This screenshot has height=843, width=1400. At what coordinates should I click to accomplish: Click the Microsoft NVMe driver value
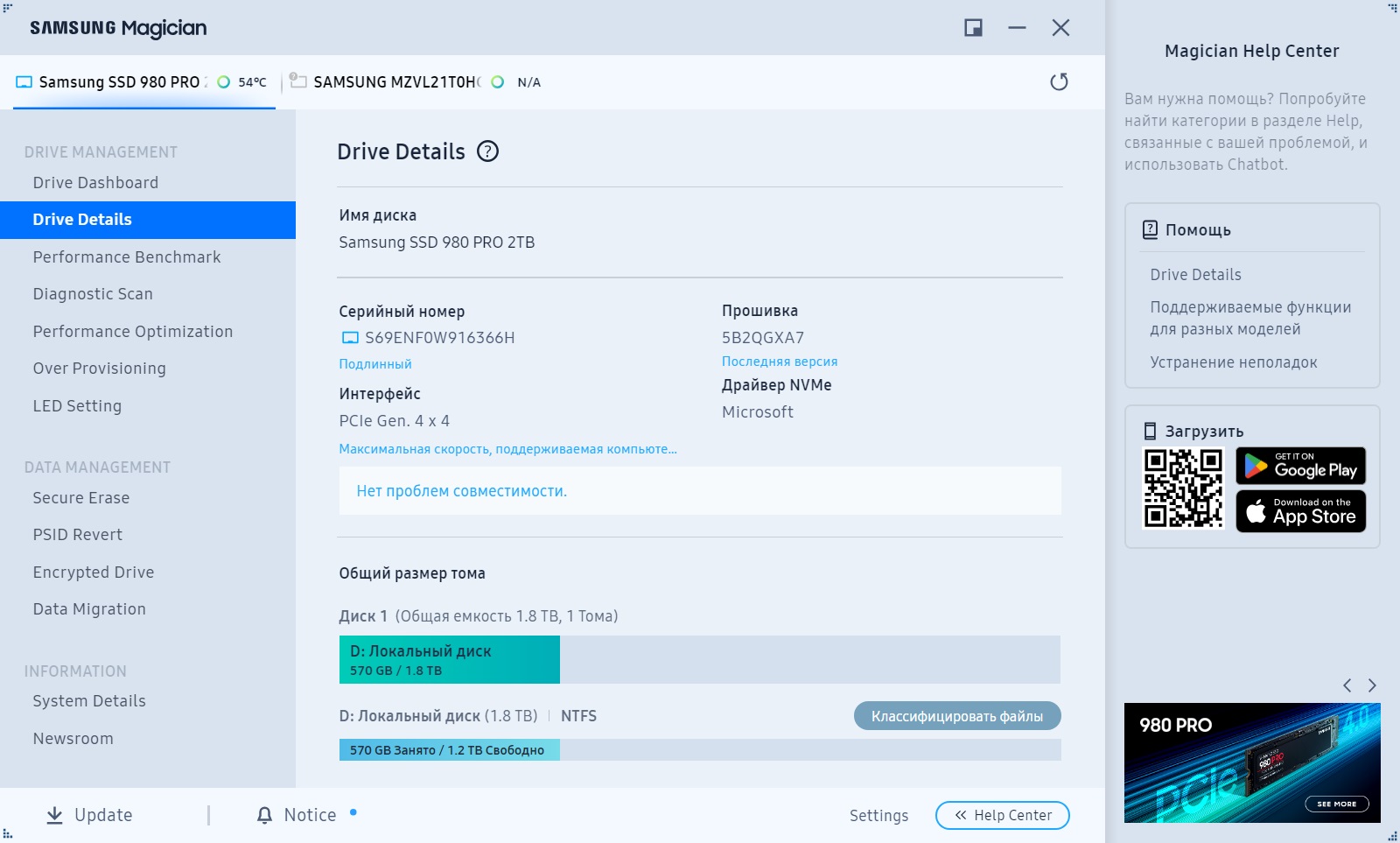[758, 412]
